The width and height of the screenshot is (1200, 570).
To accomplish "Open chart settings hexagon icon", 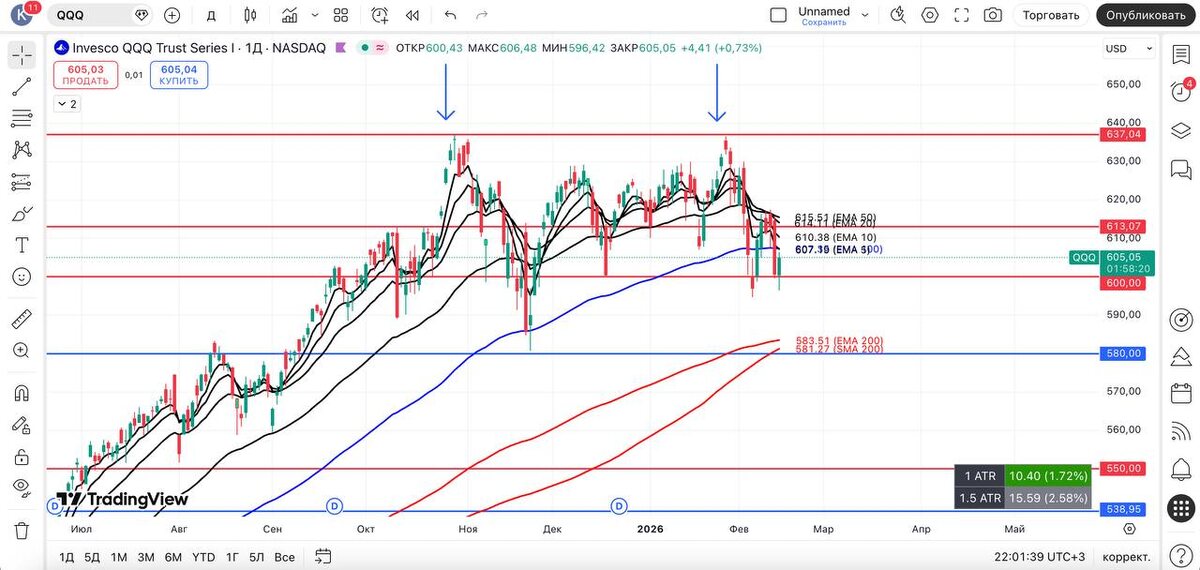I will pos(930,15).
